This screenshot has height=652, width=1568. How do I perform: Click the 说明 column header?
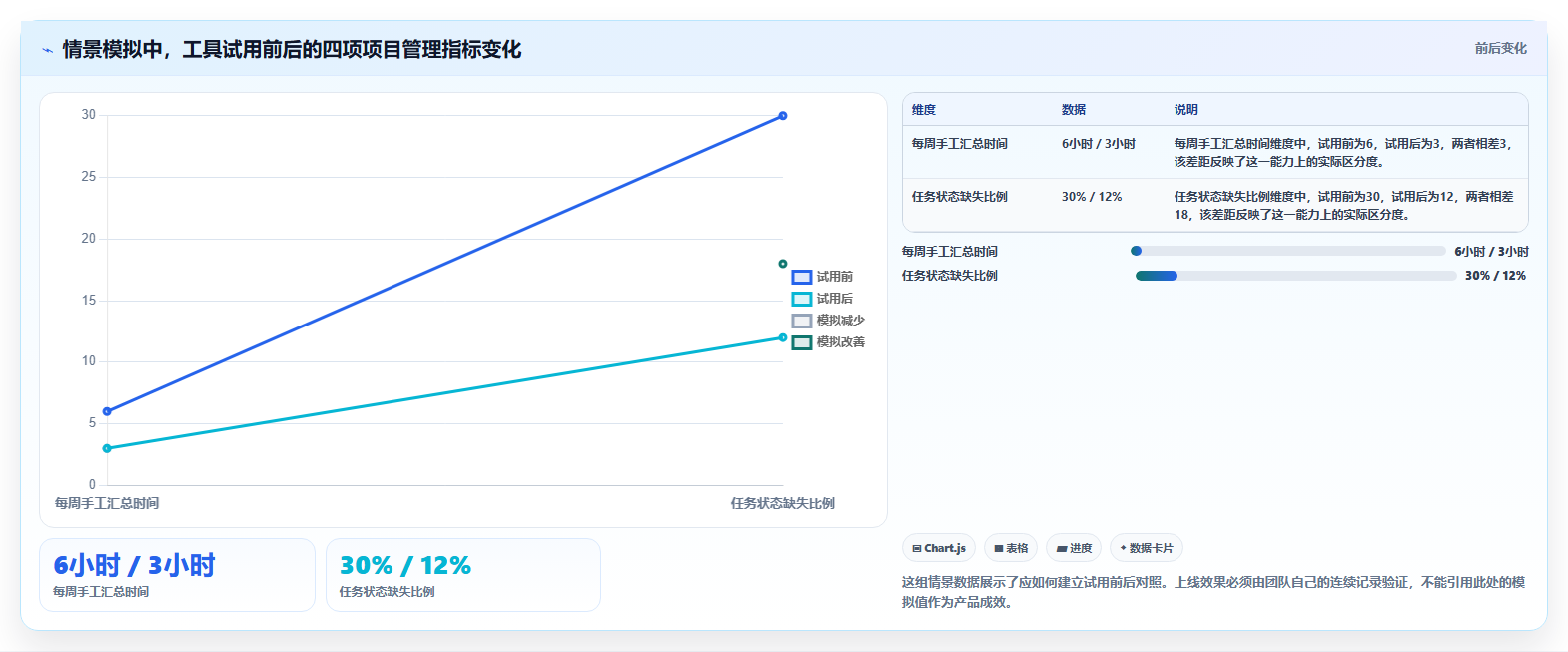coord(1186,110)
